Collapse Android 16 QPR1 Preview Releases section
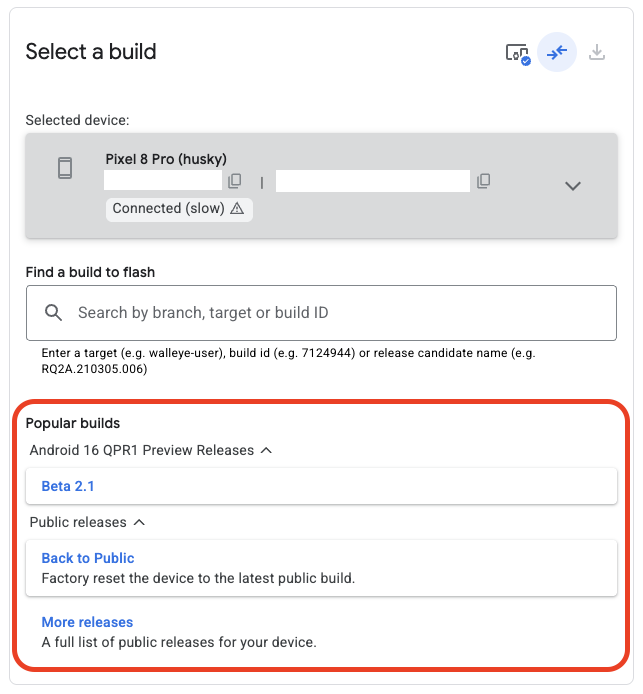Viewport: 643px width, 694px height. pyautogui.click(x=266, y=450)
